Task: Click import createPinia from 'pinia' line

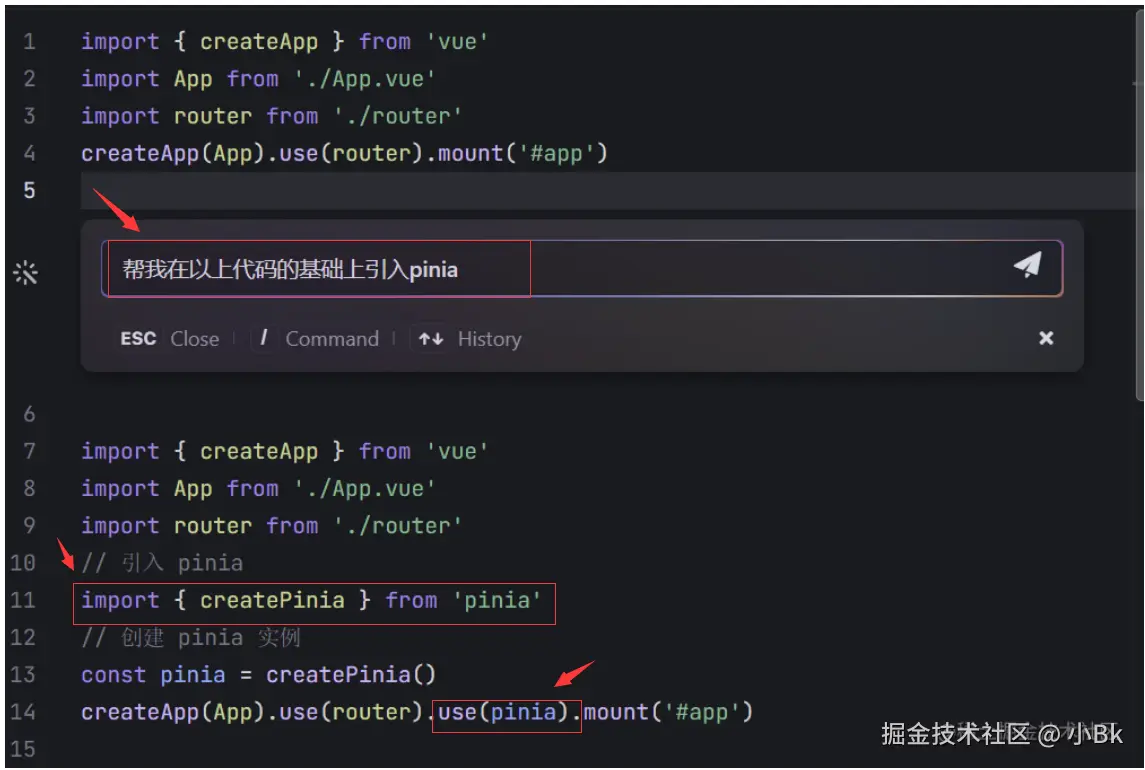Action: tap(311, 601)
